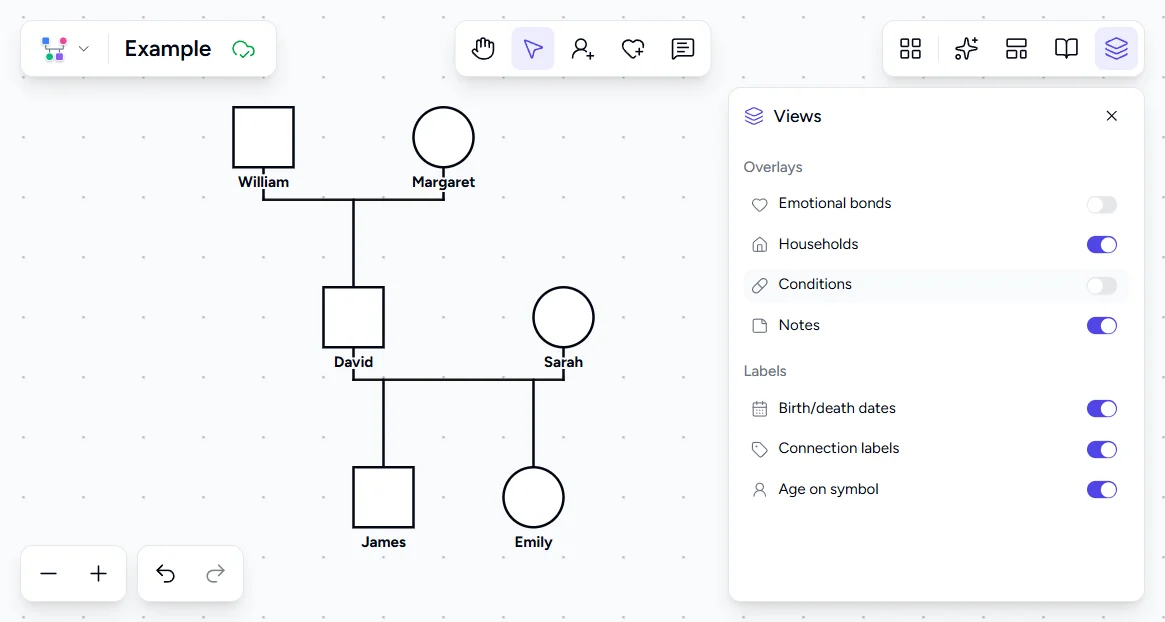Screen dimensions: 1165x622
Task: Toggle the Views layers icon
Action: pos(1116,49)
